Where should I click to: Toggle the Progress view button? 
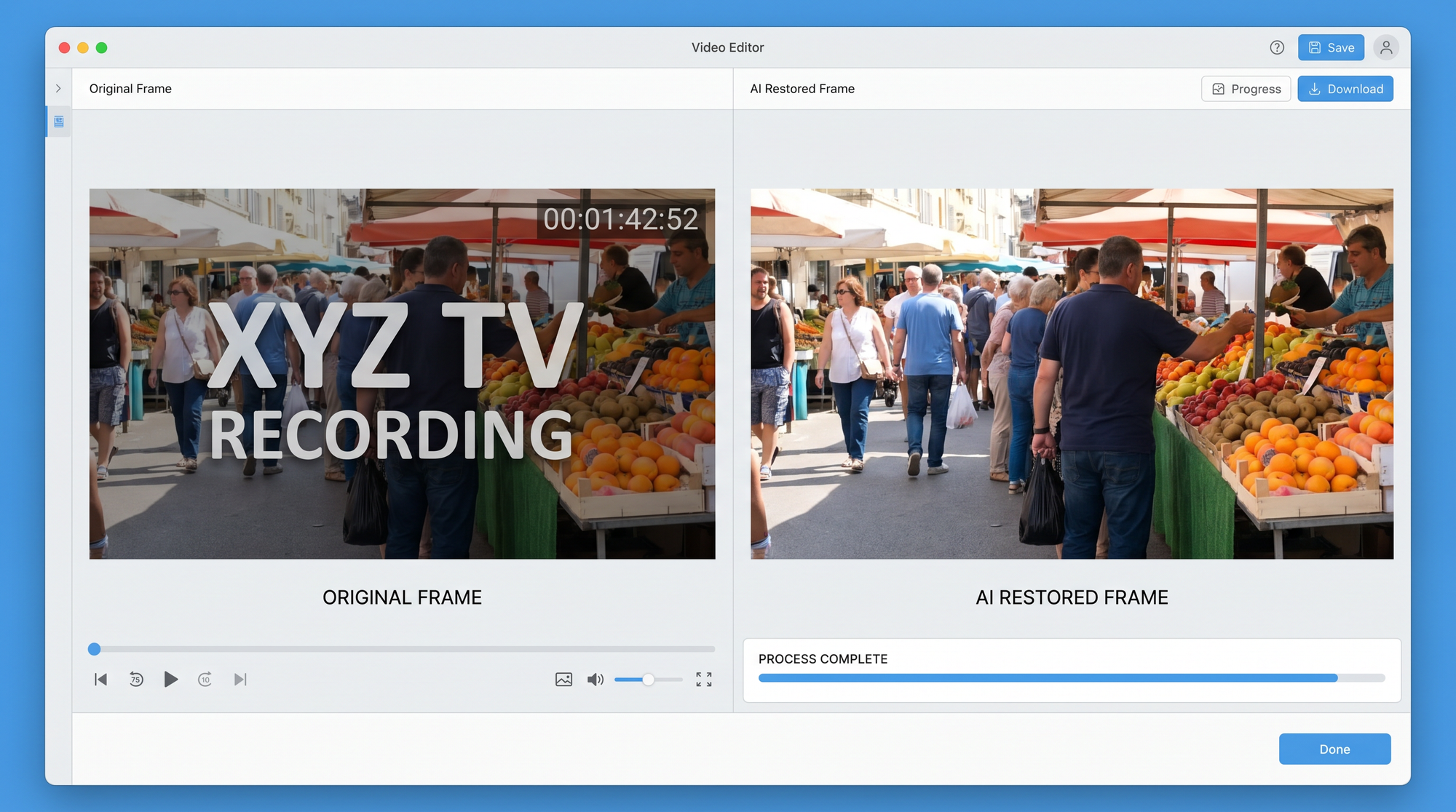click(1246, 89)
